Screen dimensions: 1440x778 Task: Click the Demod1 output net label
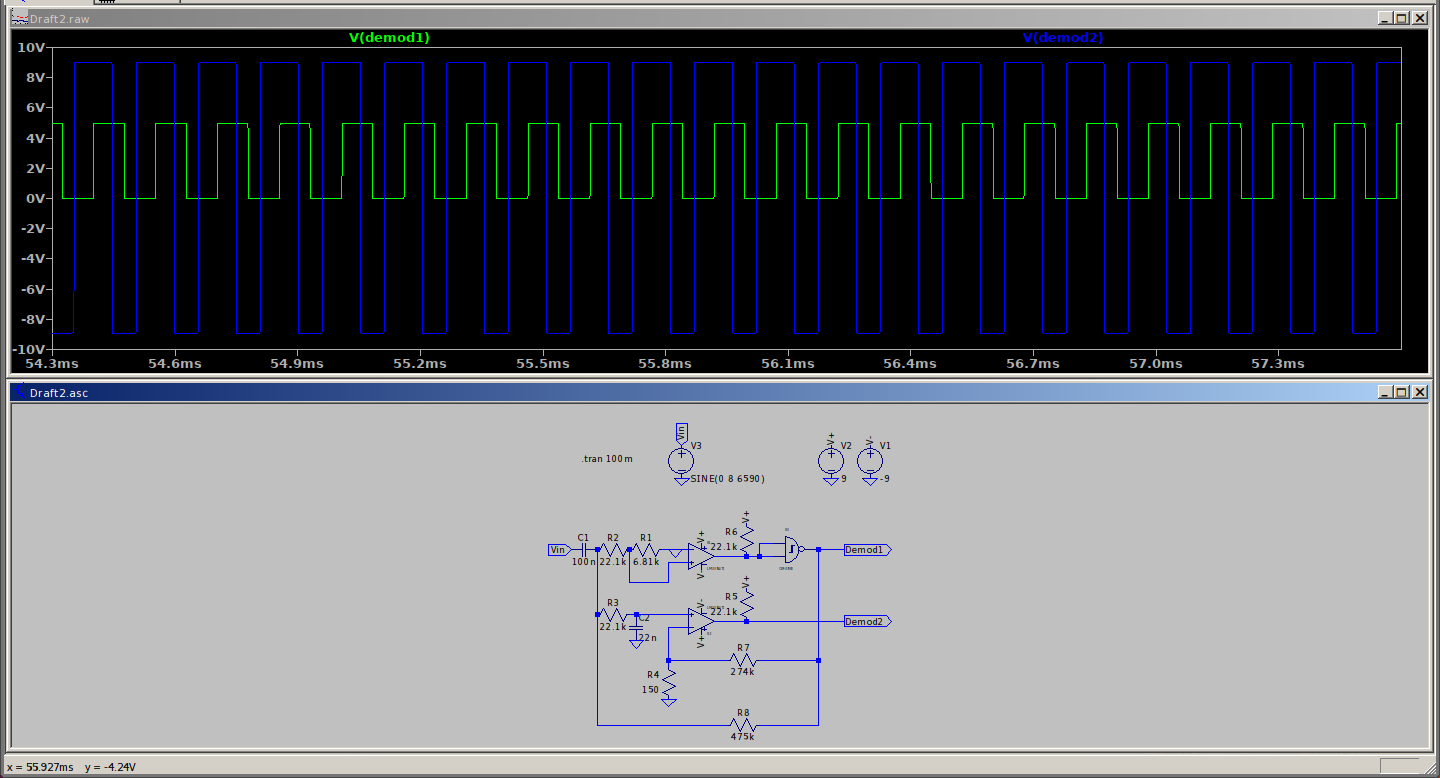(x=866, y=550)
